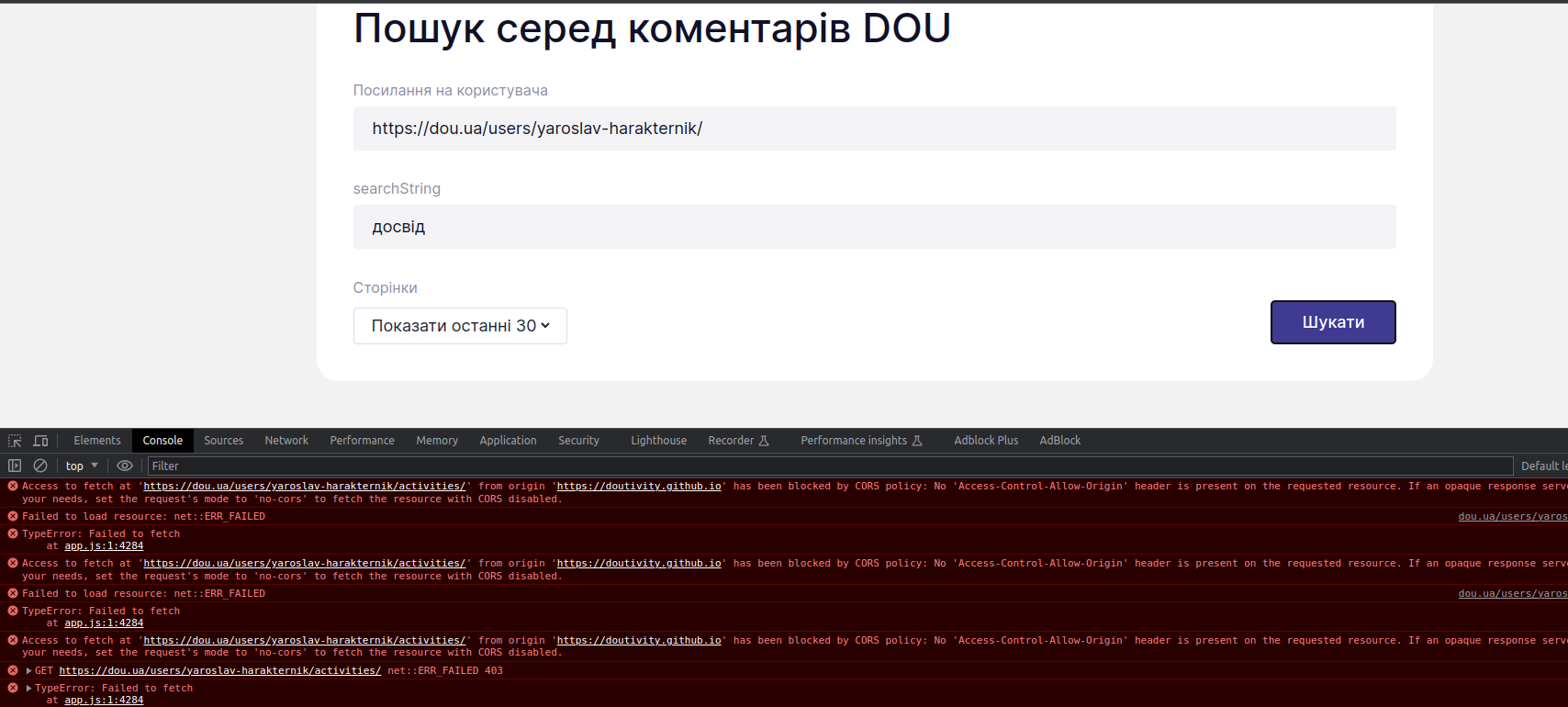The width and height of the screenshot is (1568, 707).
Task: Open the Default levels dropdown
Action: 1544,466
